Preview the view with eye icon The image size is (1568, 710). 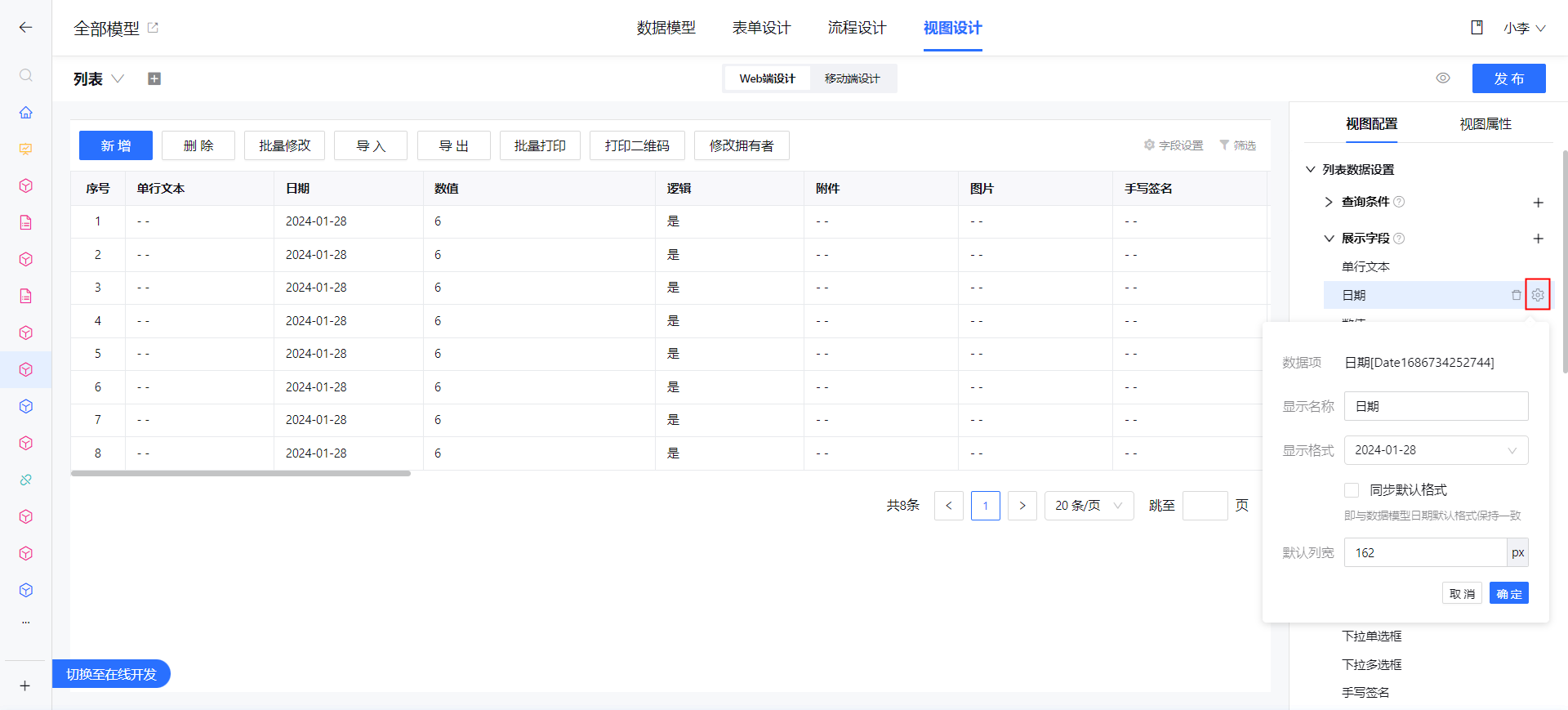tap(1443, 78)
